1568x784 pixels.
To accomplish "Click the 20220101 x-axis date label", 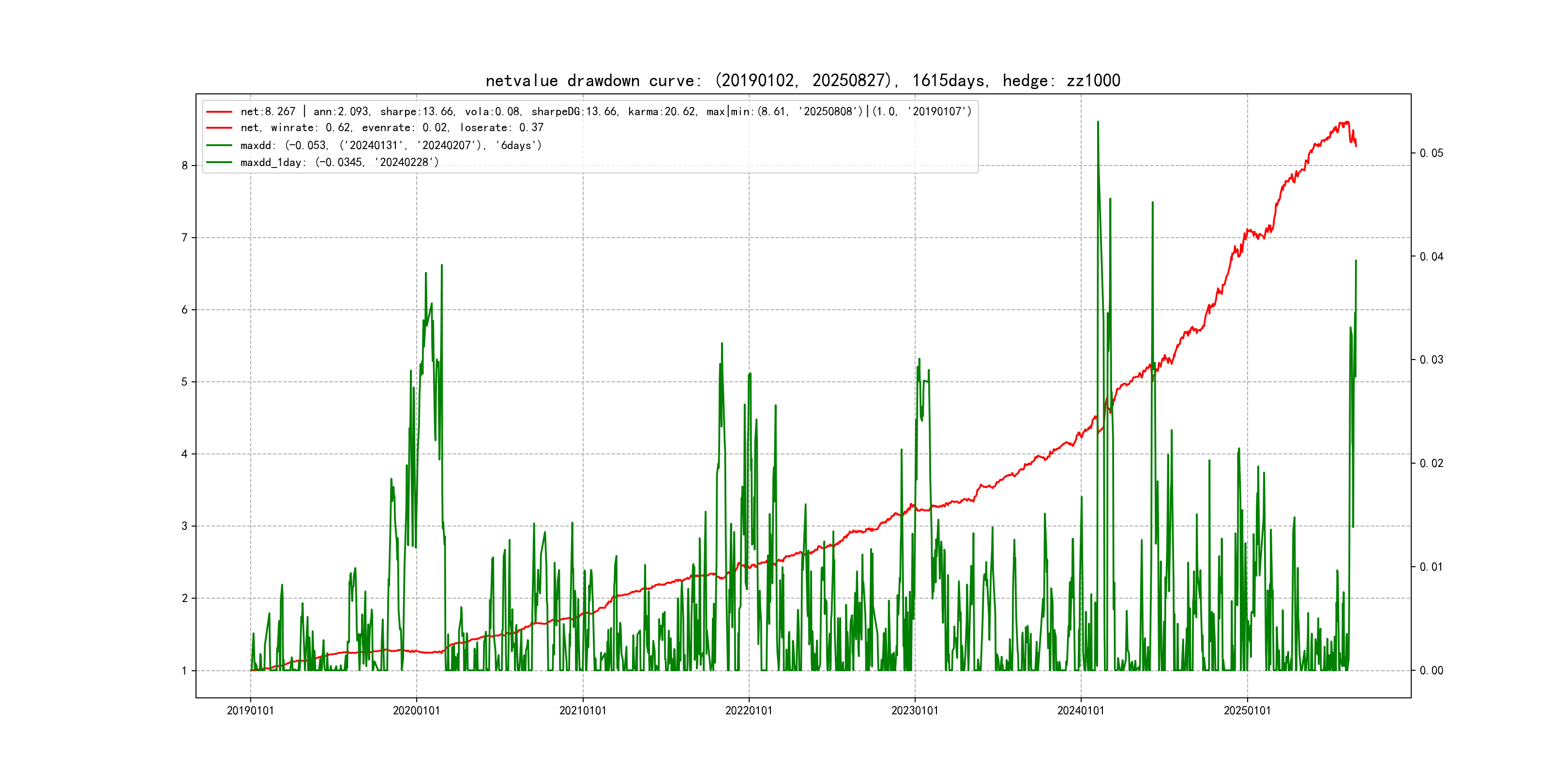I will 749,711.
